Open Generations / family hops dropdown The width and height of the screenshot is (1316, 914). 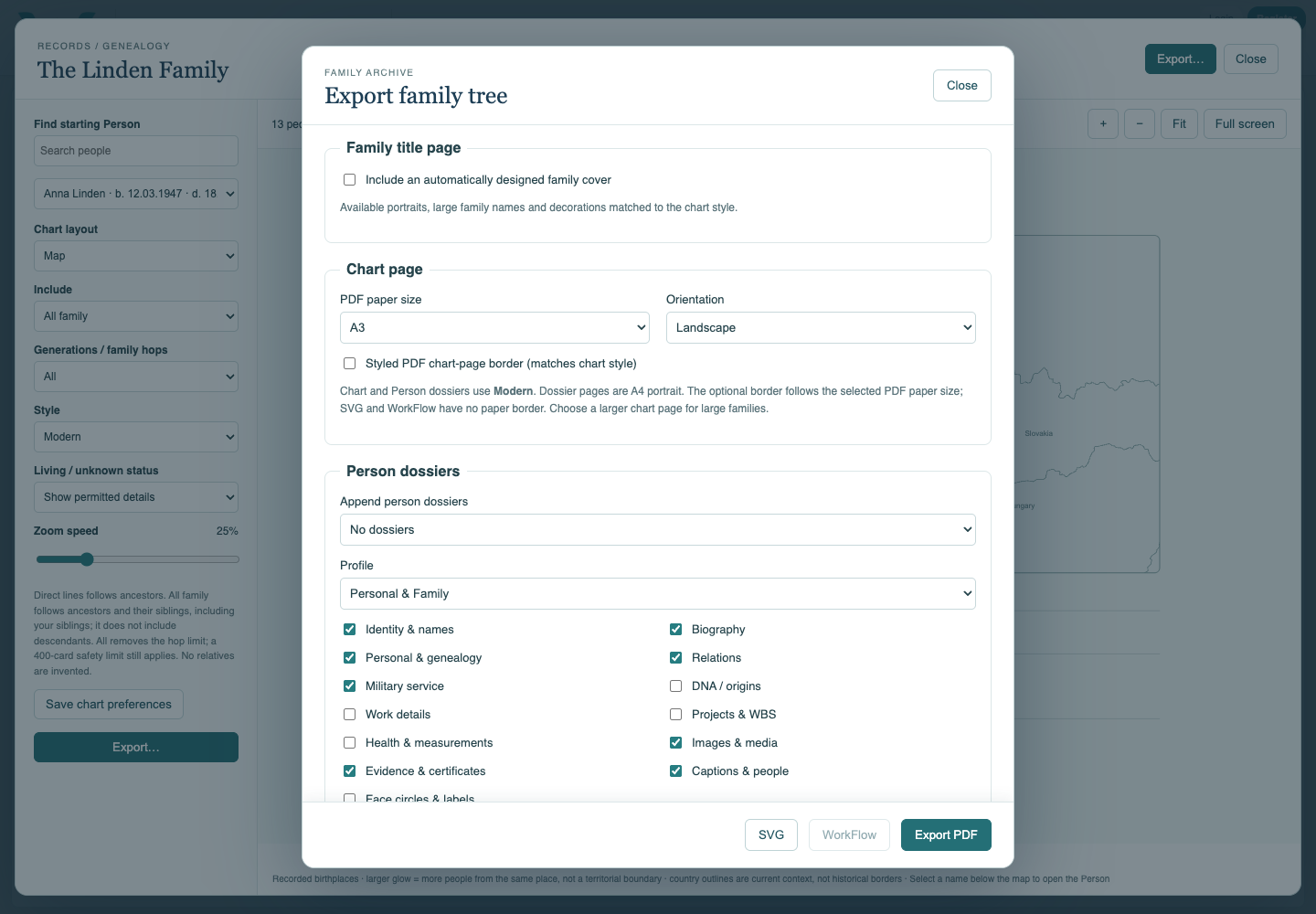(136, 377)
